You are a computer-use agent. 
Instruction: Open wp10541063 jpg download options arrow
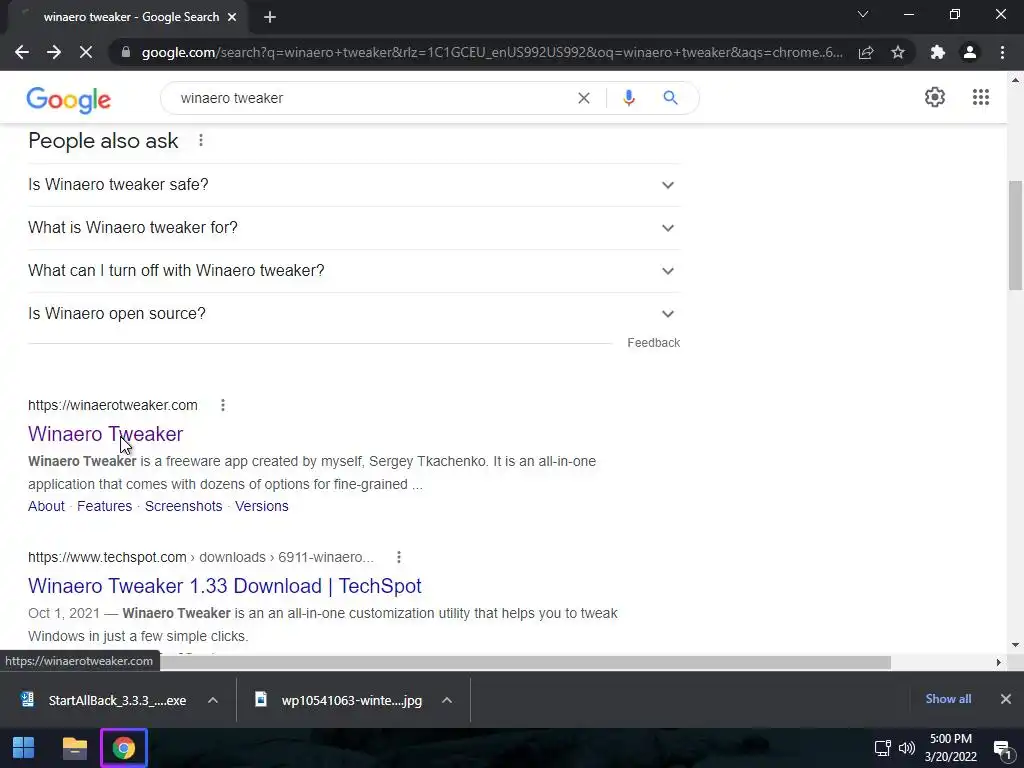[447, 700]
